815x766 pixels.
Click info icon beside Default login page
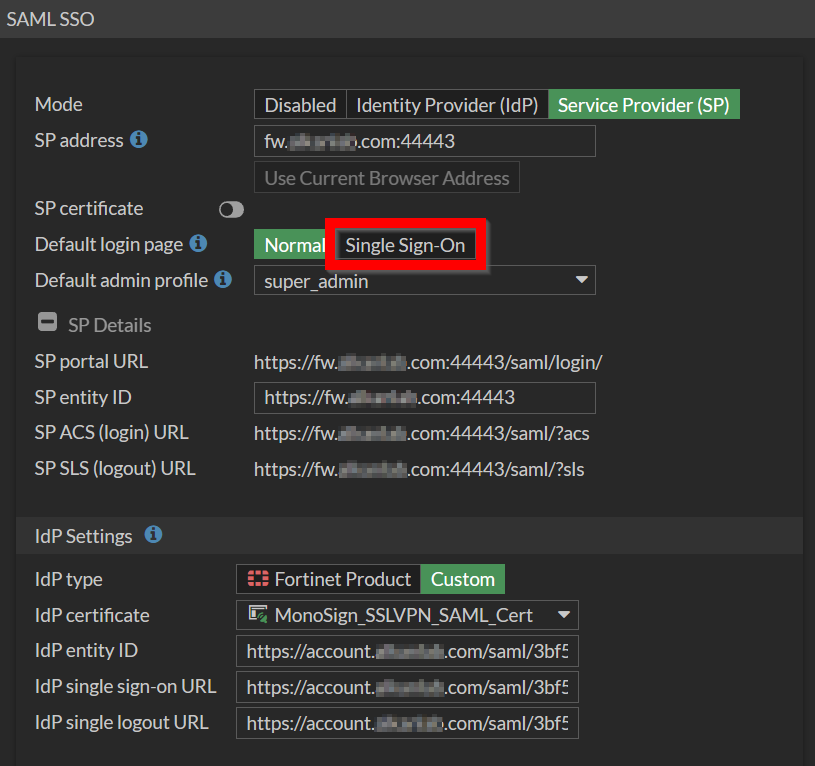(198, 244)
